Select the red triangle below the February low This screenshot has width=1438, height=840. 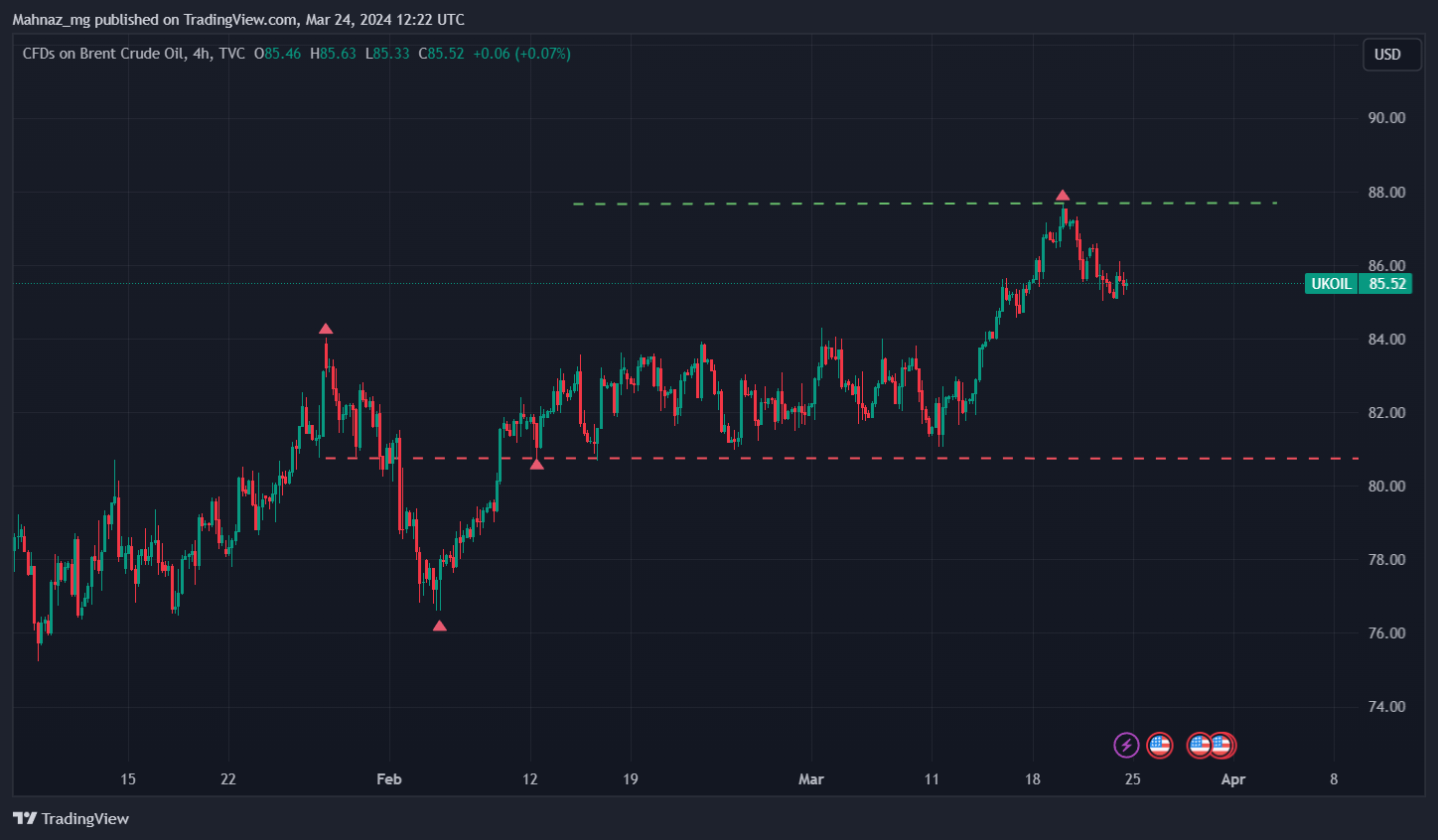click(440, 626)
